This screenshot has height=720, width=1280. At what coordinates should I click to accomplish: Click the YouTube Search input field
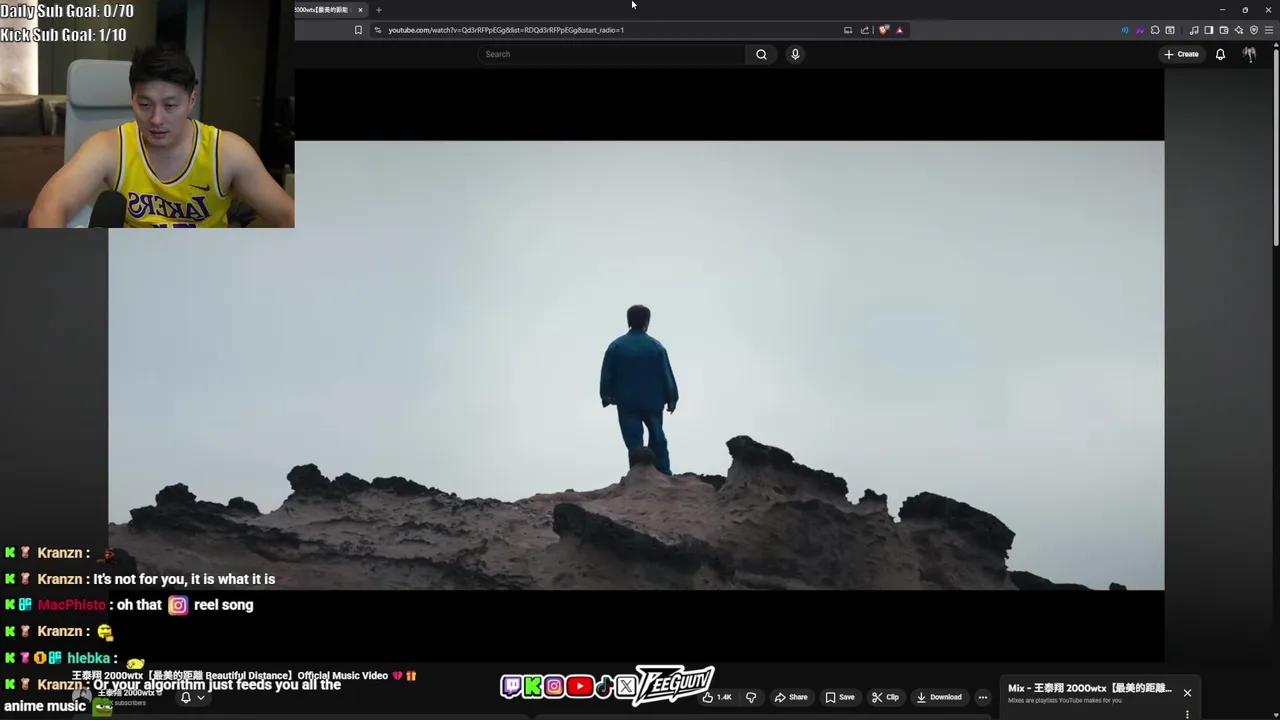click(610, 54)
